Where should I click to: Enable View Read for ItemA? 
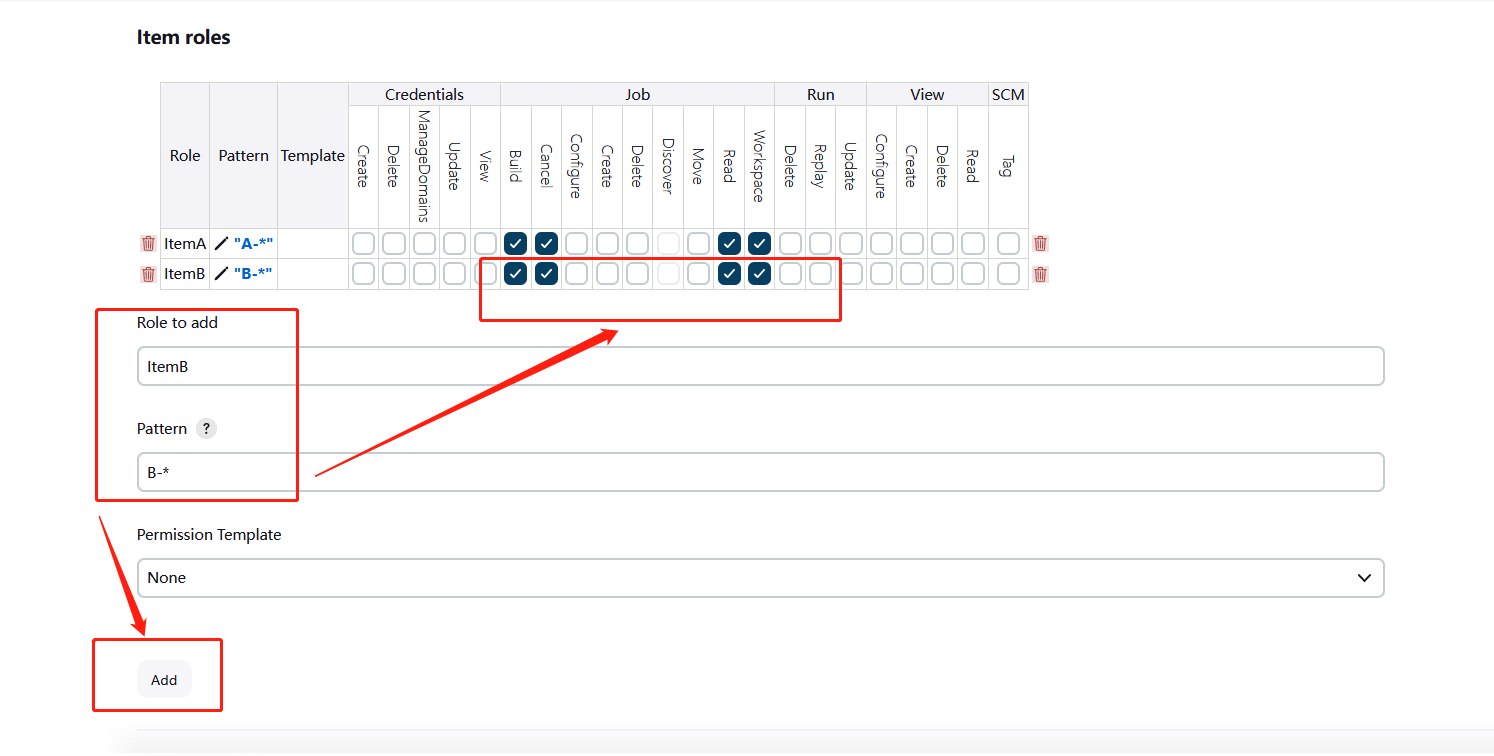click(973, 243)
